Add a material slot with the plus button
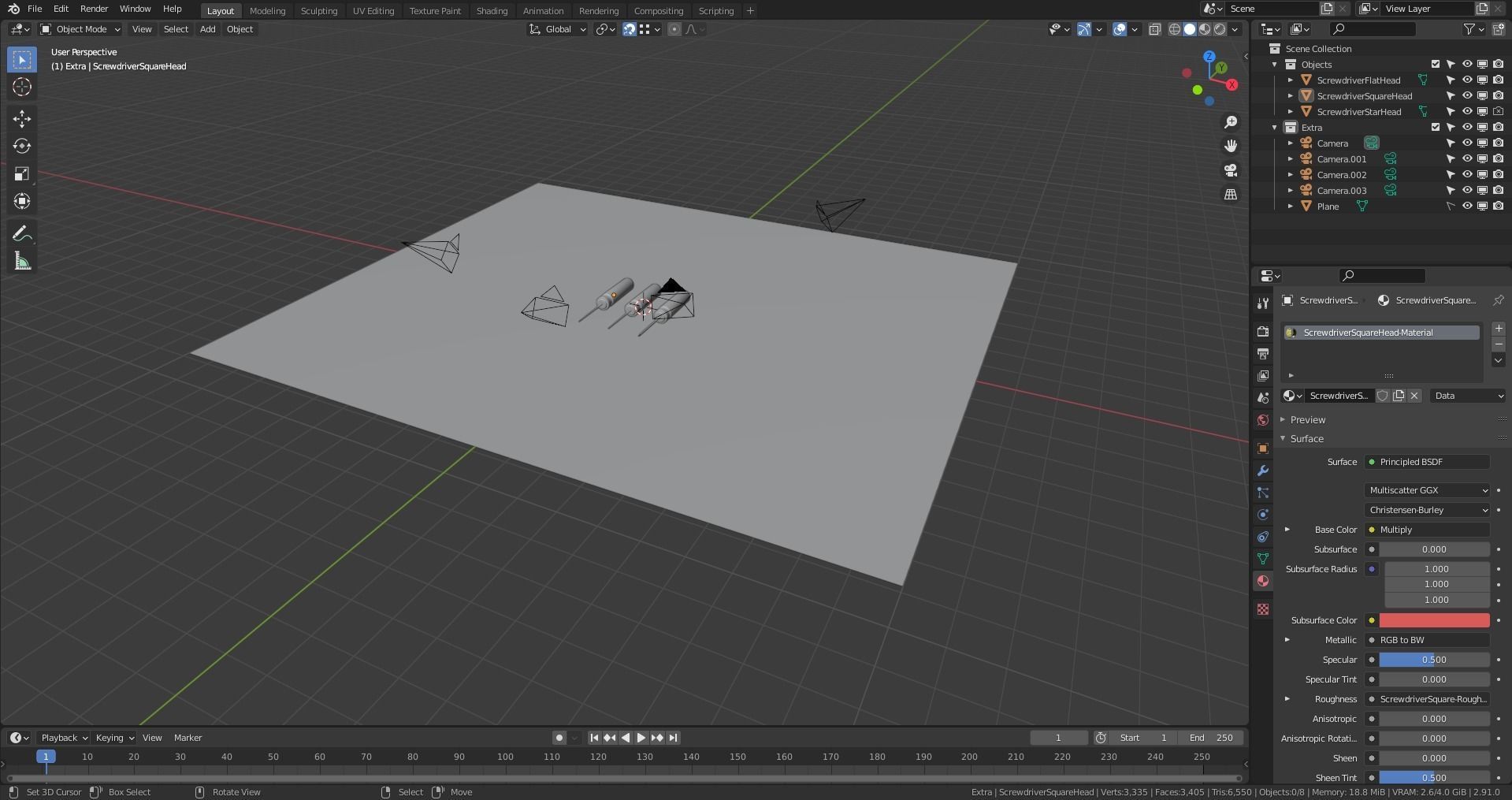Screen dimensions: 1512x800 [x=1499, y=329]
